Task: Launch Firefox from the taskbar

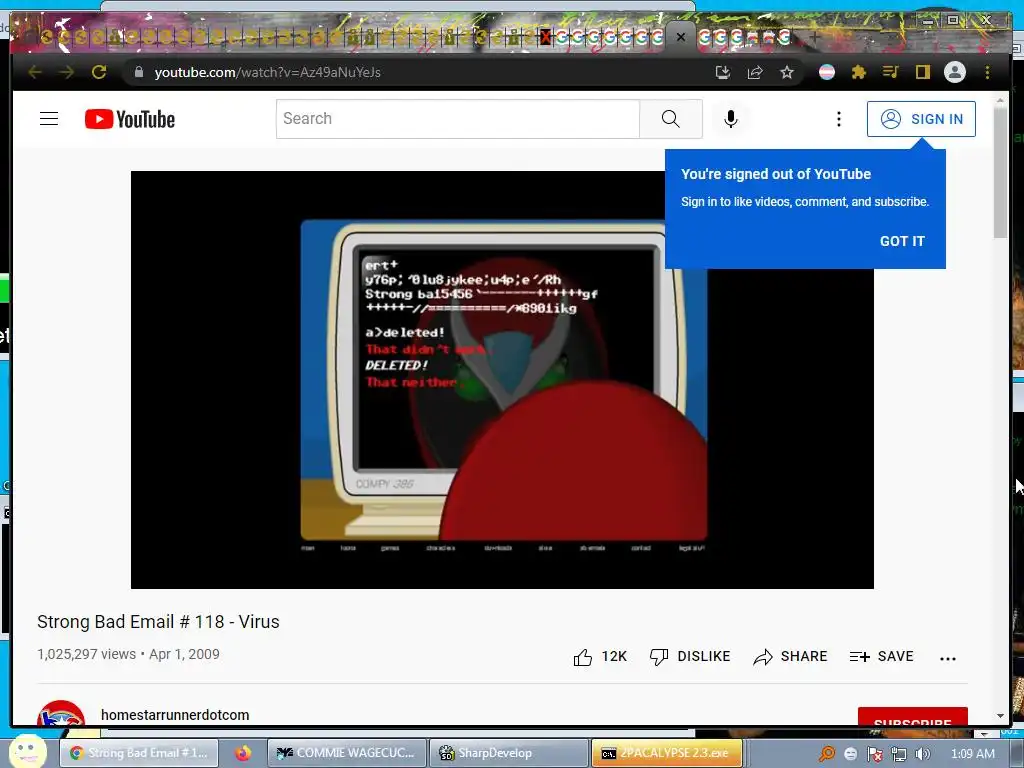Action: pyautogui.click(x=243, y=753)
